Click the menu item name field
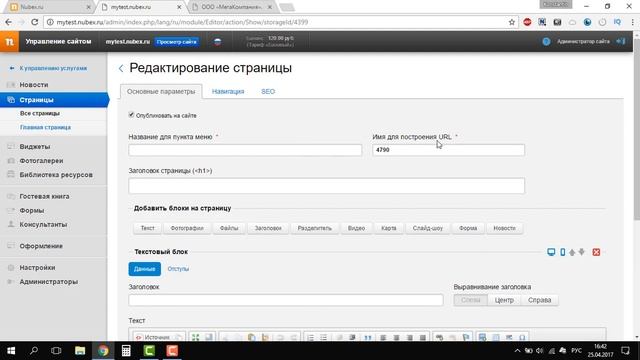This screenshot has width=640, height=360. (245, 150)
